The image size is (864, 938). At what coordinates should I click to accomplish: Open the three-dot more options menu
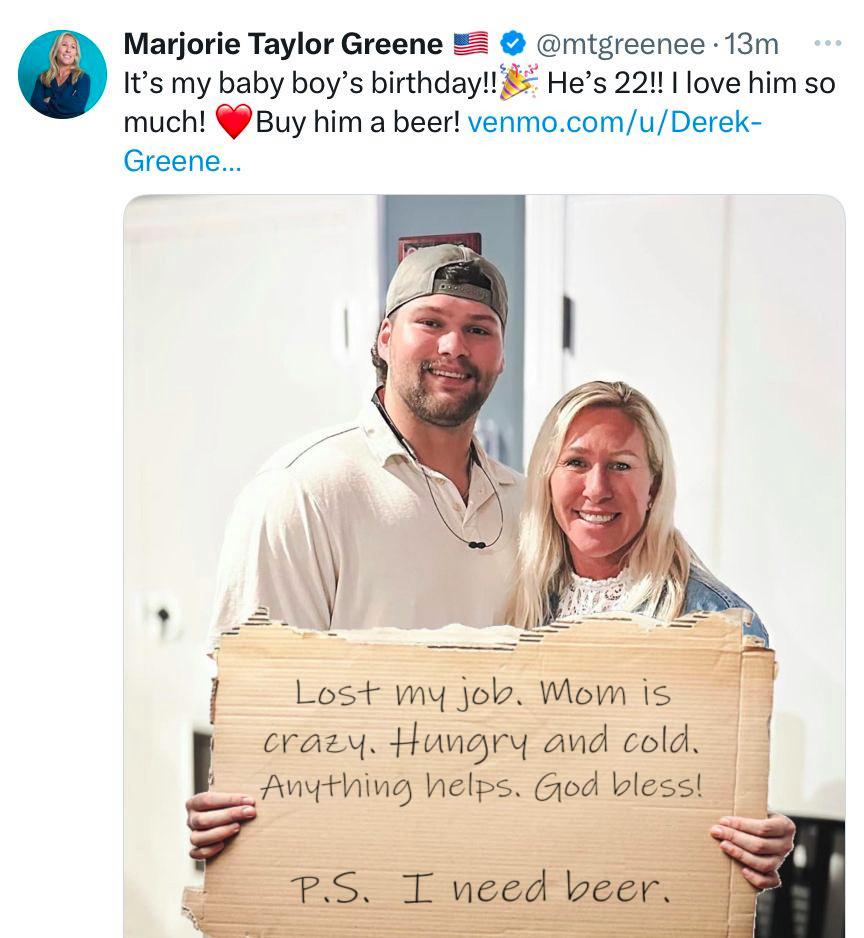click(828, 43)
